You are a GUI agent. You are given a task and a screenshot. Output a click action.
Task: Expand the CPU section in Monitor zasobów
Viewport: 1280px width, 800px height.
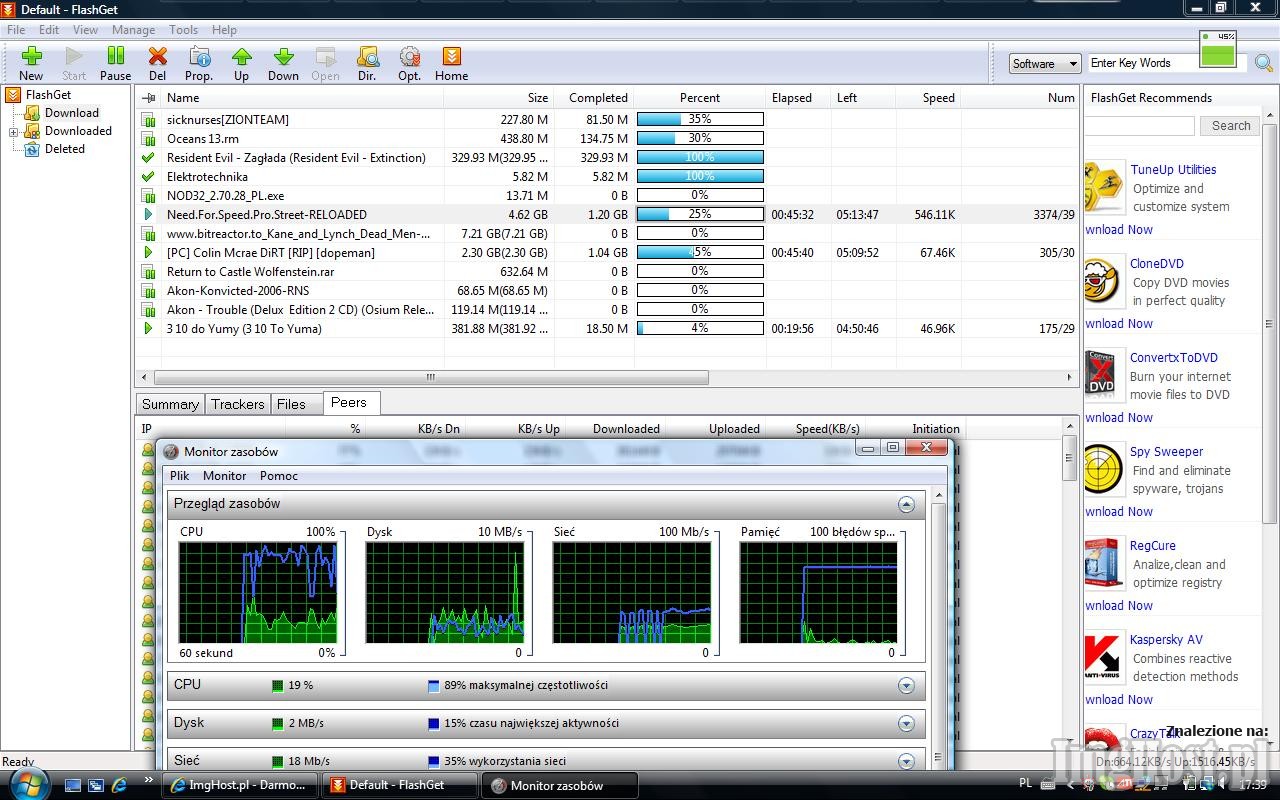click(906, 686)
